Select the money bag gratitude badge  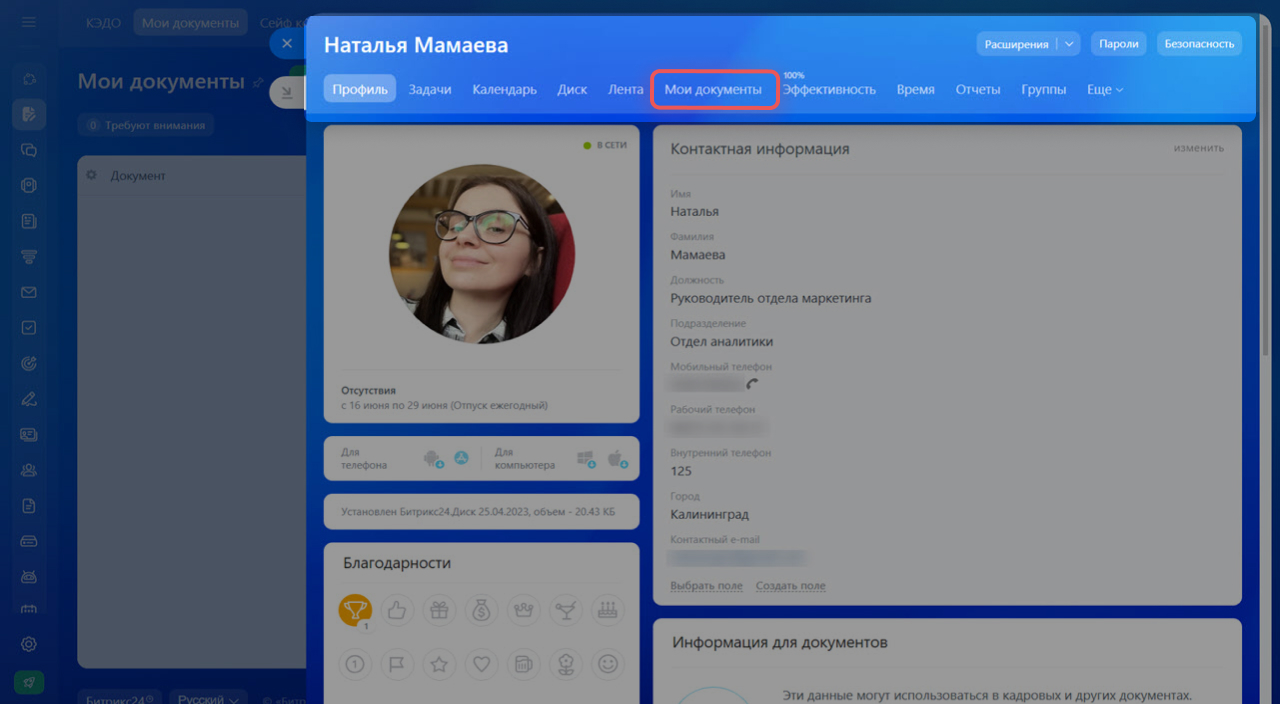(x=481, y=609)
